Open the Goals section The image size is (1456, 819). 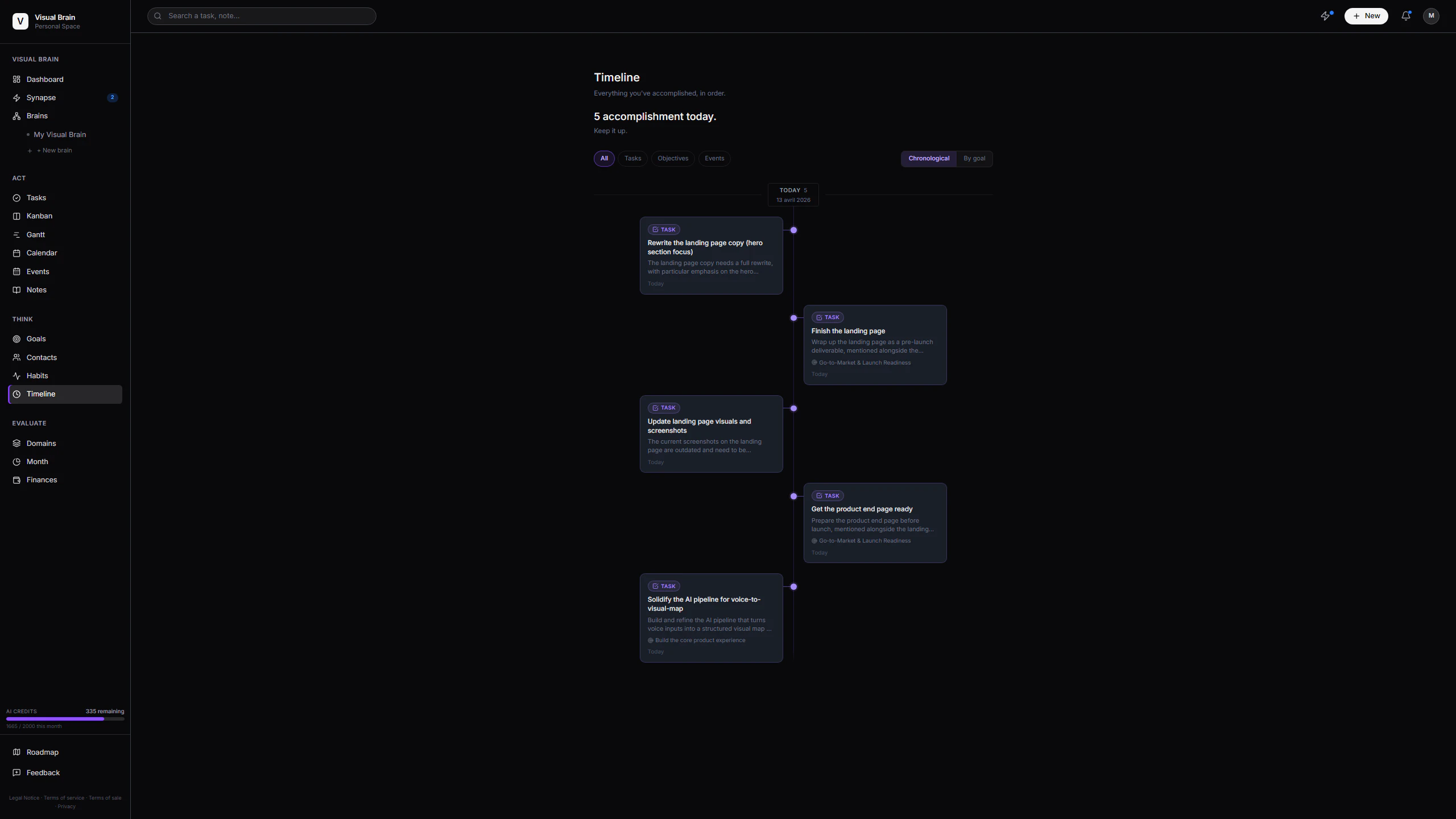pyautogui.click(x=35, y=338)
